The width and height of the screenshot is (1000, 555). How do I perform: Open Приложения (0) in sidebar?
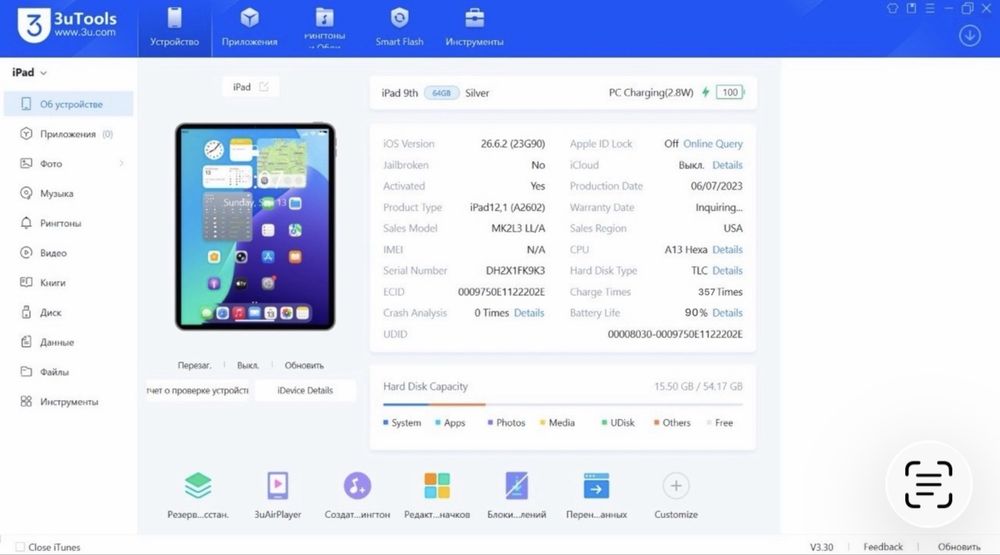pyautogui.click(x=69, y=134)
